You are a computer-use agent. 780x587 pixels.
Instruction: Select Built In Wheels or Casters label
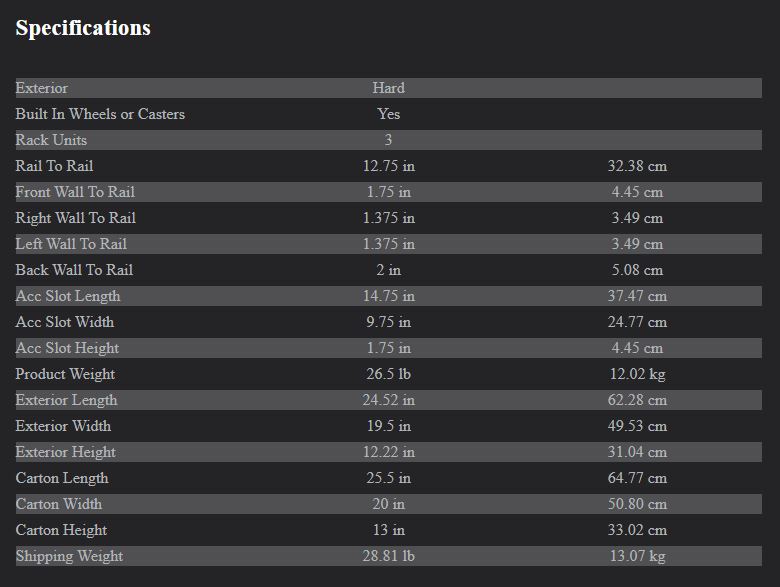(x=100, y=114)
